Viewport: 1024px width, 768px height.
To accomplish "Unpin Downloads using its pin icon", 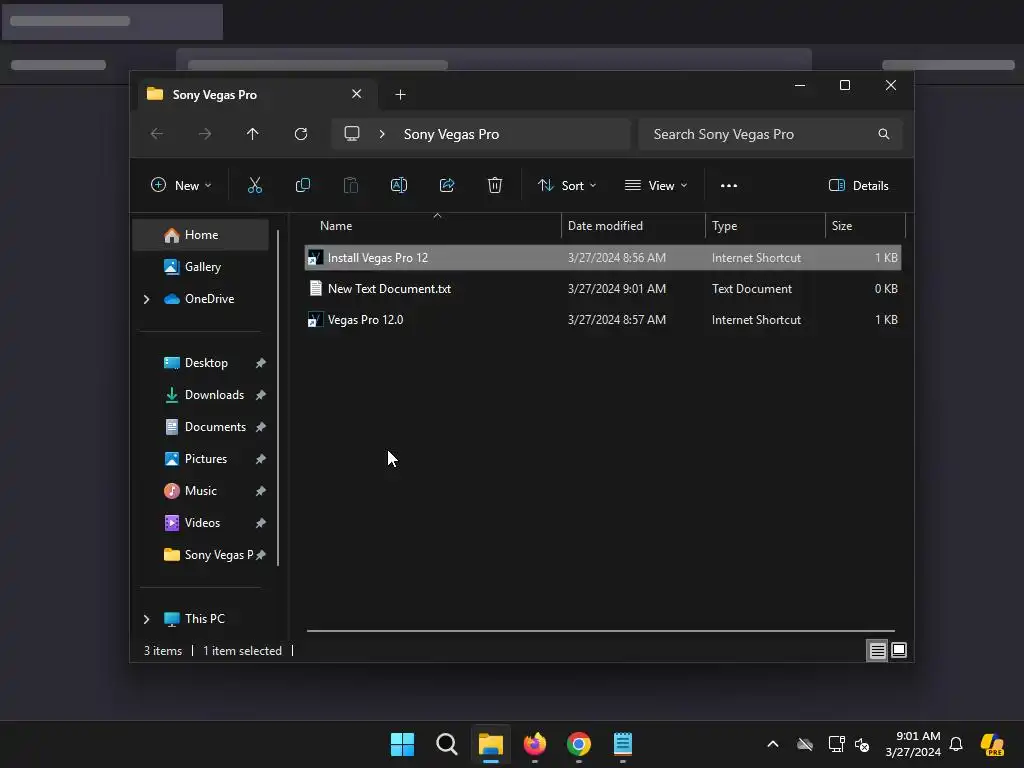I will [261, 395].
